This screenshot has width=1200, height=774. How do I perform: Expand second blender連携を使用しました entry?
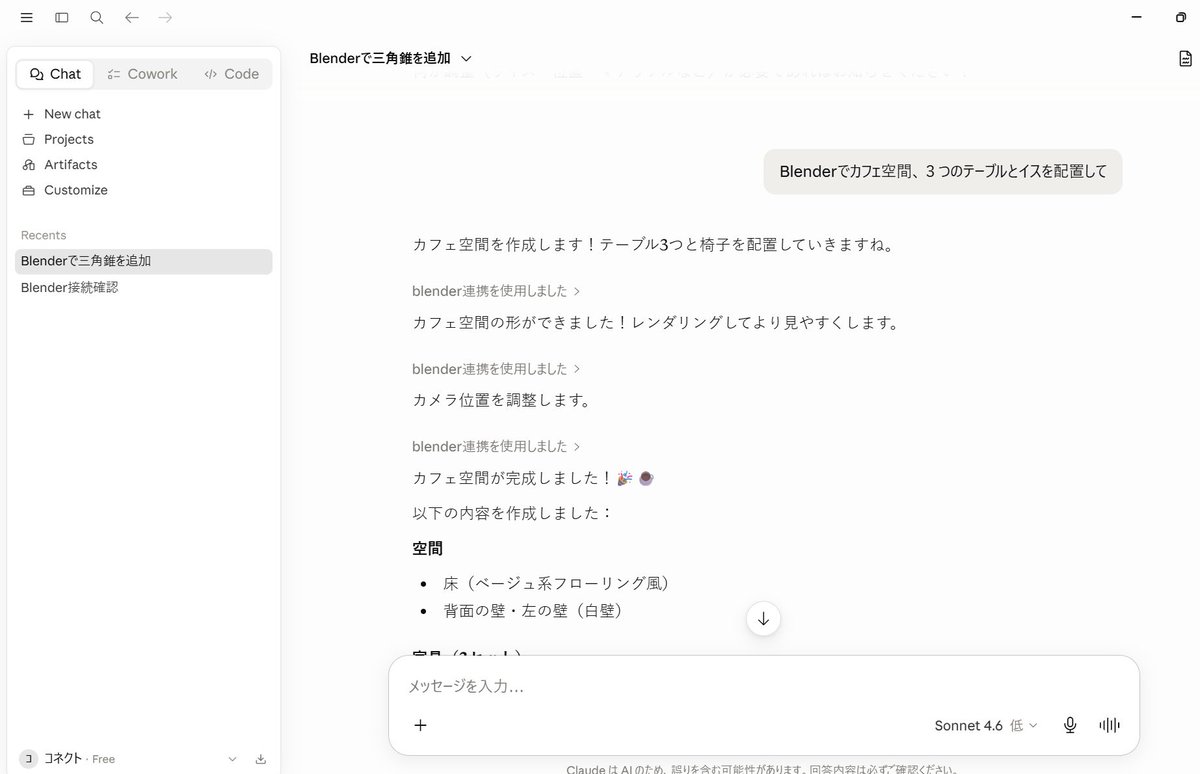pos(496,369)
